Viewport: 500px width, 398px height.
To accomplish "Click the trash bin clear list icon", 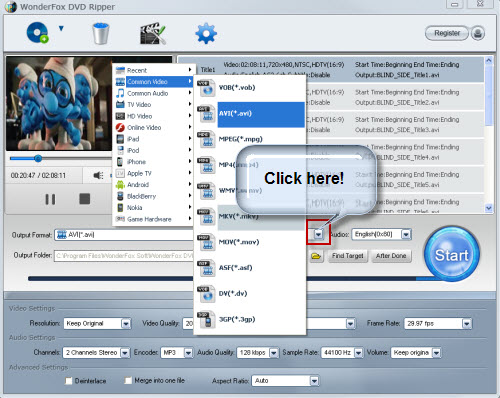I will coord(101,33).
